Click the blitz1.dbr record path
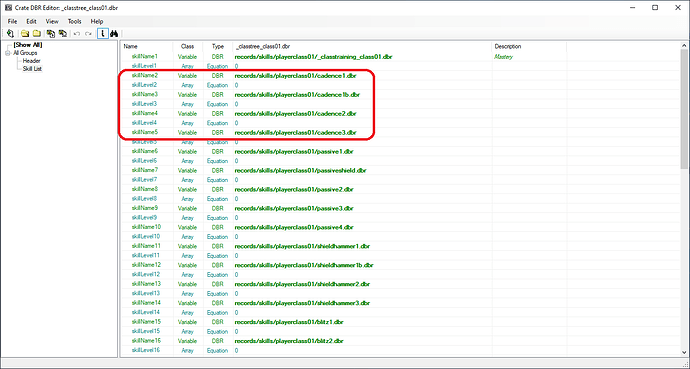 289,322
